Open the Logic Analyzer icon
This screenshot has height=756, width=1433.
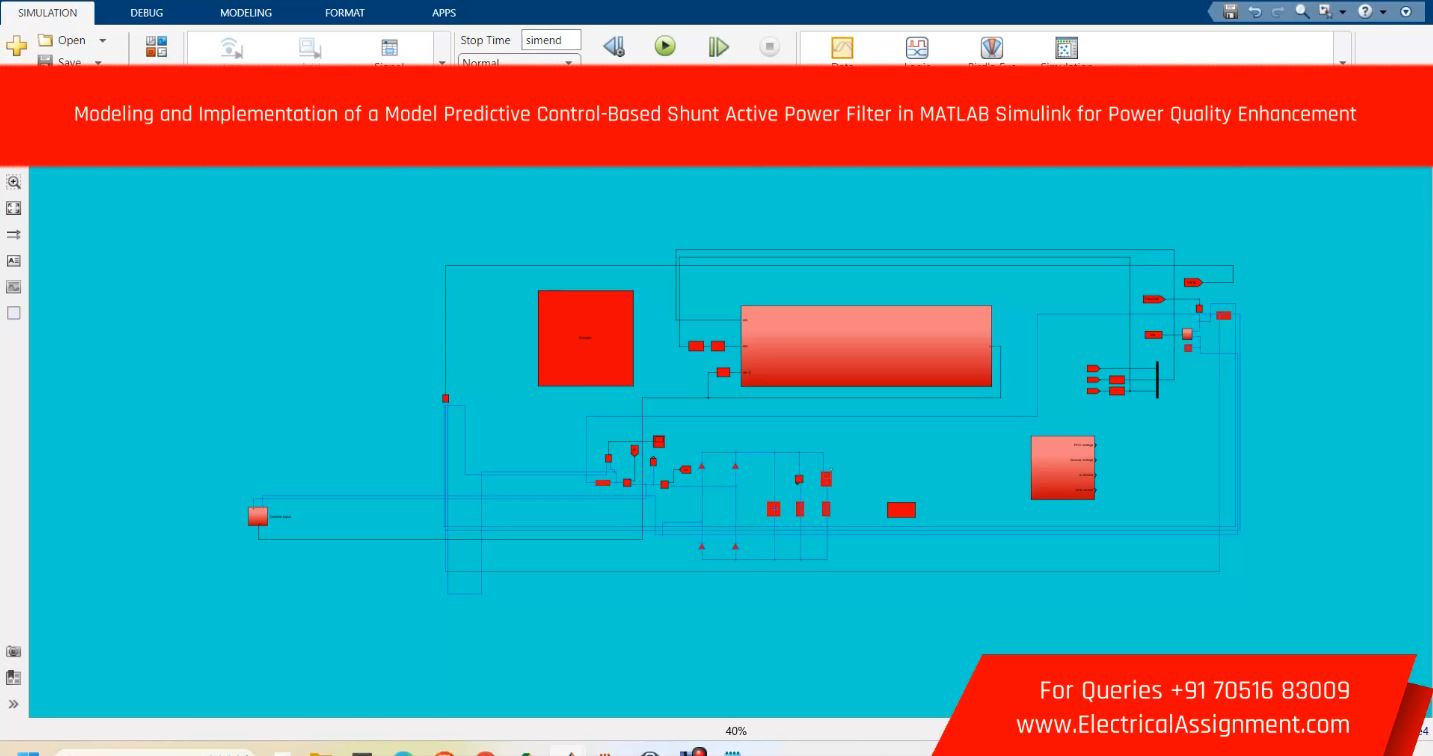(916, 48)
